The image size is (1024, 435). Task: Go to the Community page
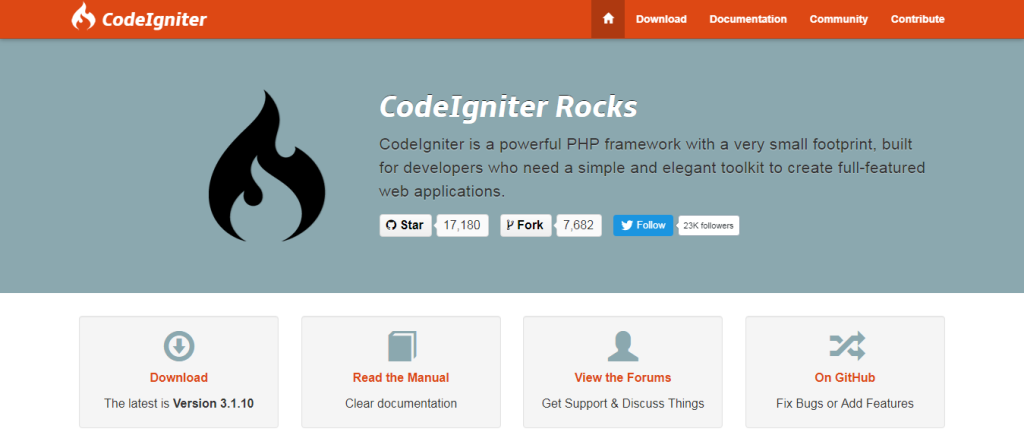coord(838,19)
